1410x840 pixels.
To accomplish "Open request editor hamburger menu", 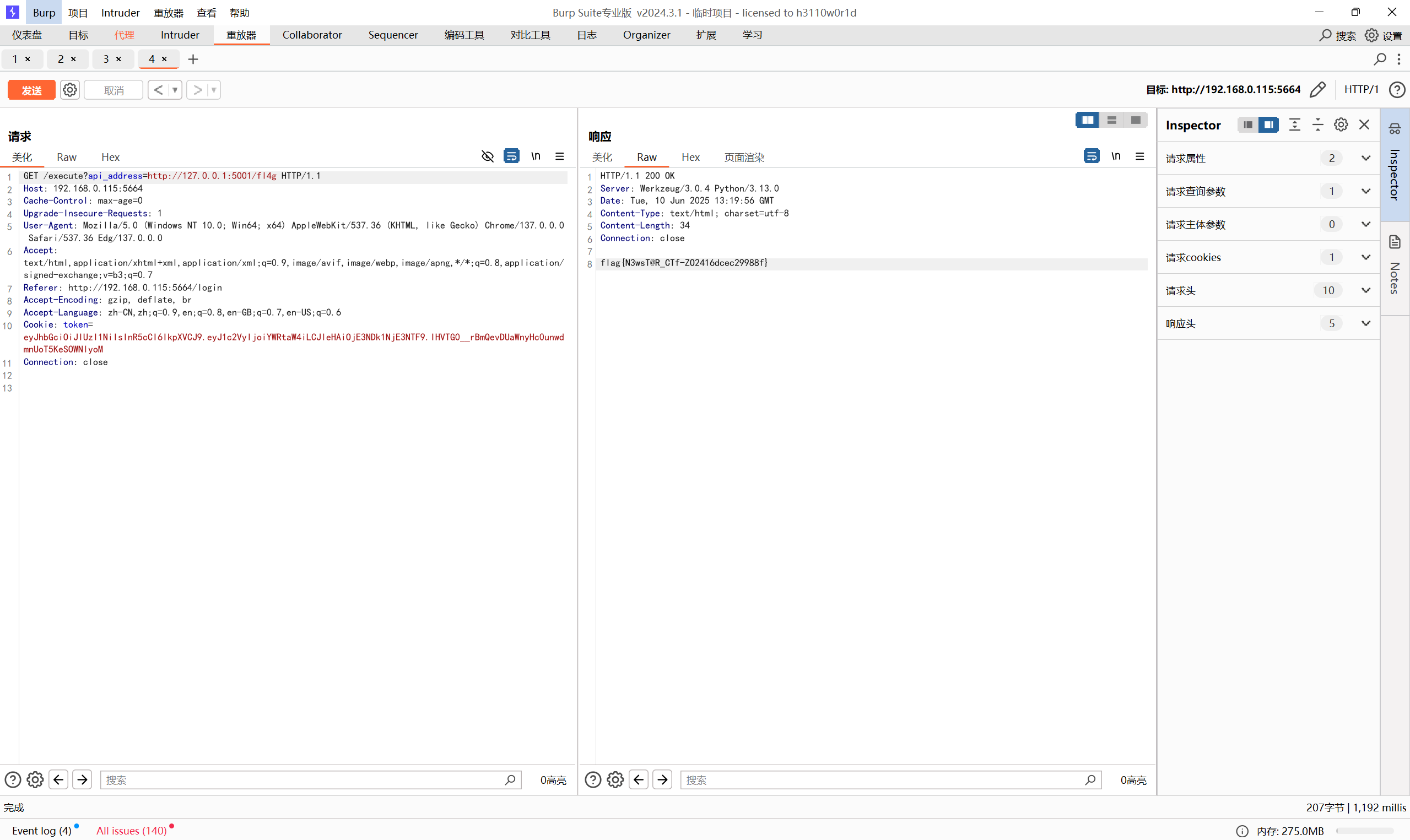I will (559, 156).
